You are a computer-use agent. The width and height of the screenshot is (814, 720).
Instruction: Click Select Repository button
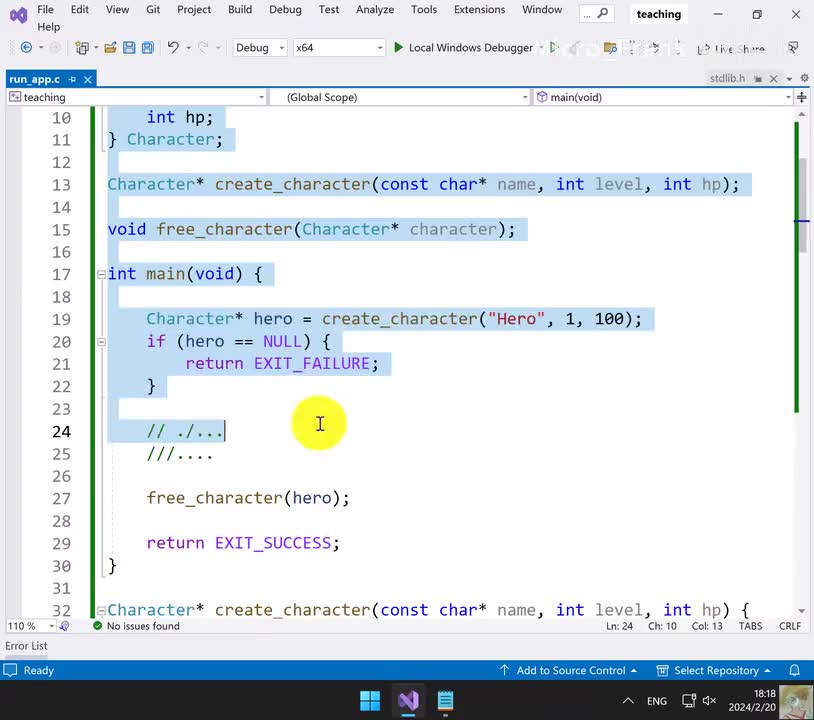714,670
